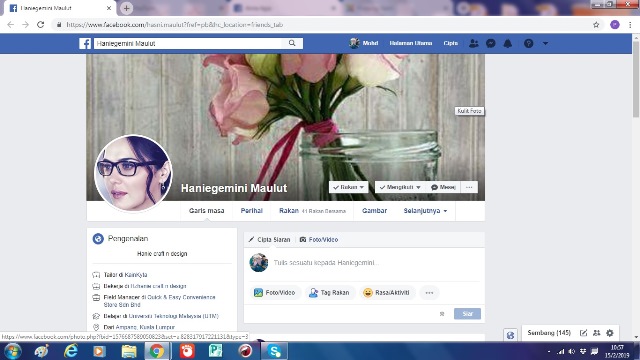Open Quick & Easy Convenience Store link
This screenshot has width=640, height=360.
coord(160,301)
